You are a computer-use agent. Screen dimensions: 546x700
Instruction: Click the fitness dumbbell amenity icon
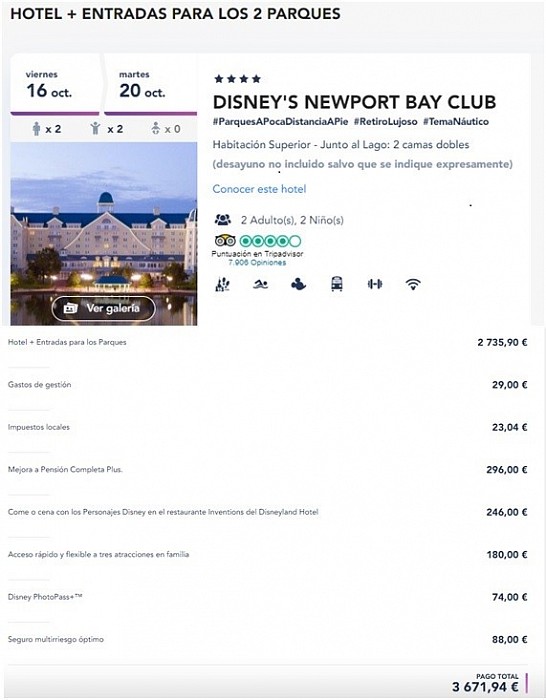point(375,284)
